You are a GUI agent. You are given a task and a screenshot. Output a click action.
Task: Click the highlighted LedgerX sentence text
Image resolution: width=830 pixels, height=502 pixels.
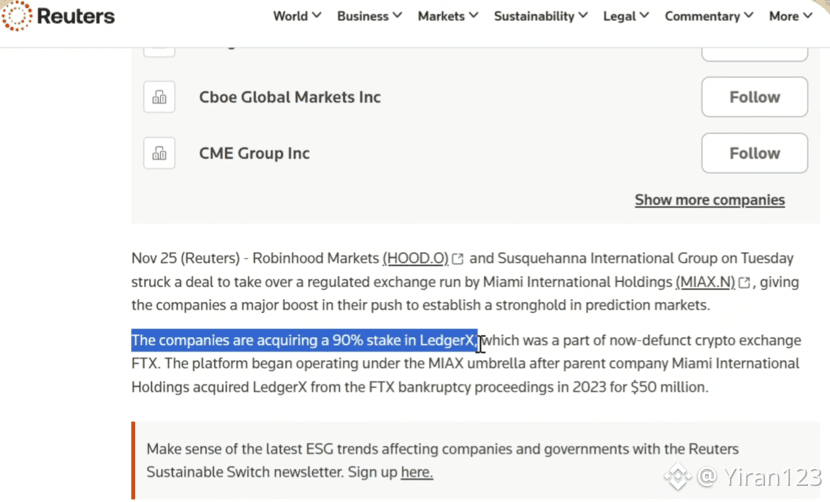(304, 341)
